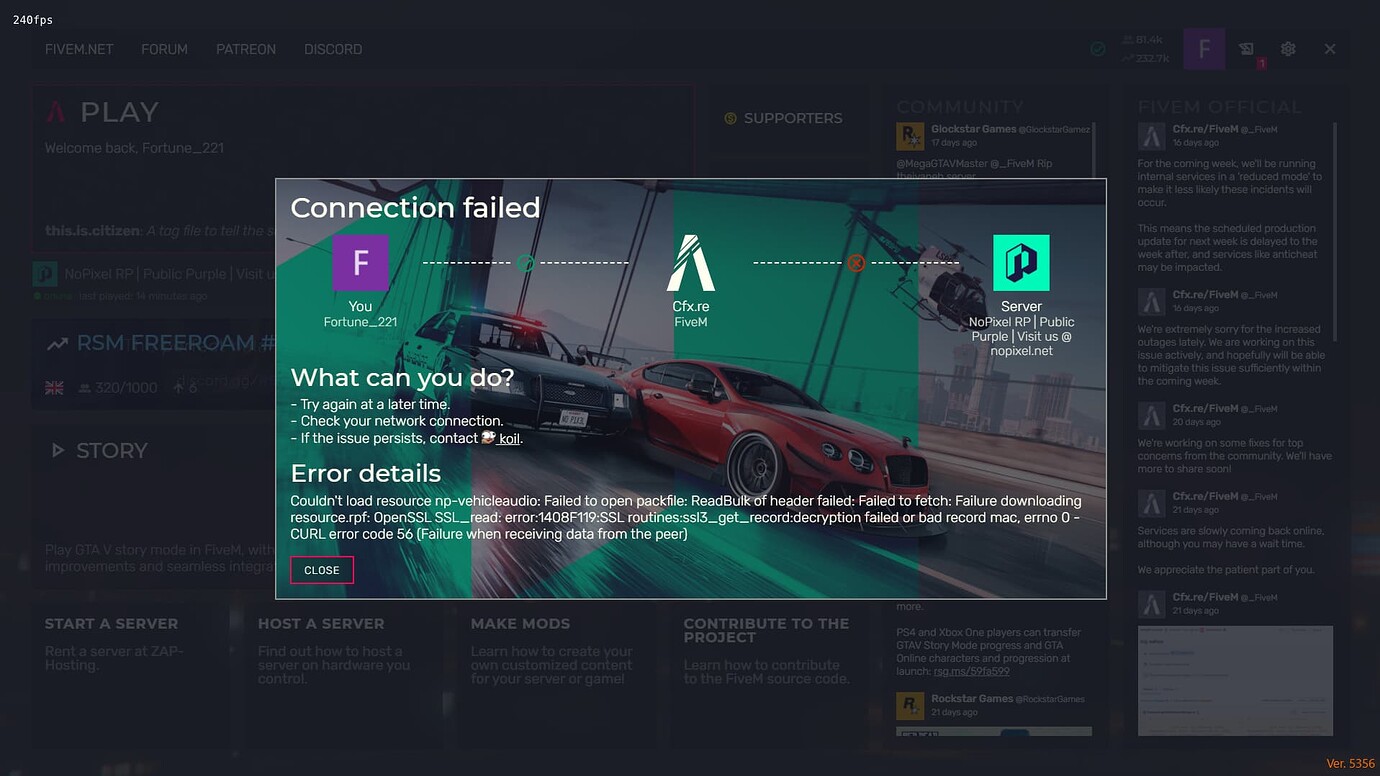Open the SUPPORTERS panel
The image size is (1380, 776).
pos(787,118)
